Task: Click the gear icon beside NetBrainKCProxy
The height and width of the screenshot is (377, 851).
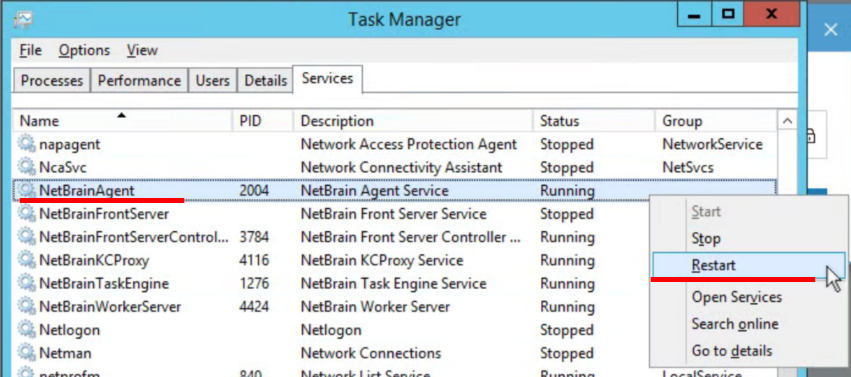Action: 26,260
